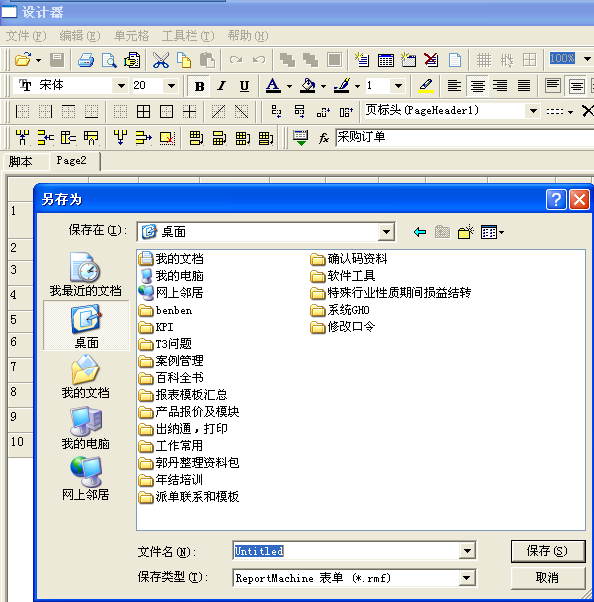Screen dimensions: 594x602
Task: Click the 保存(S) button
Action: pos(548,551)
